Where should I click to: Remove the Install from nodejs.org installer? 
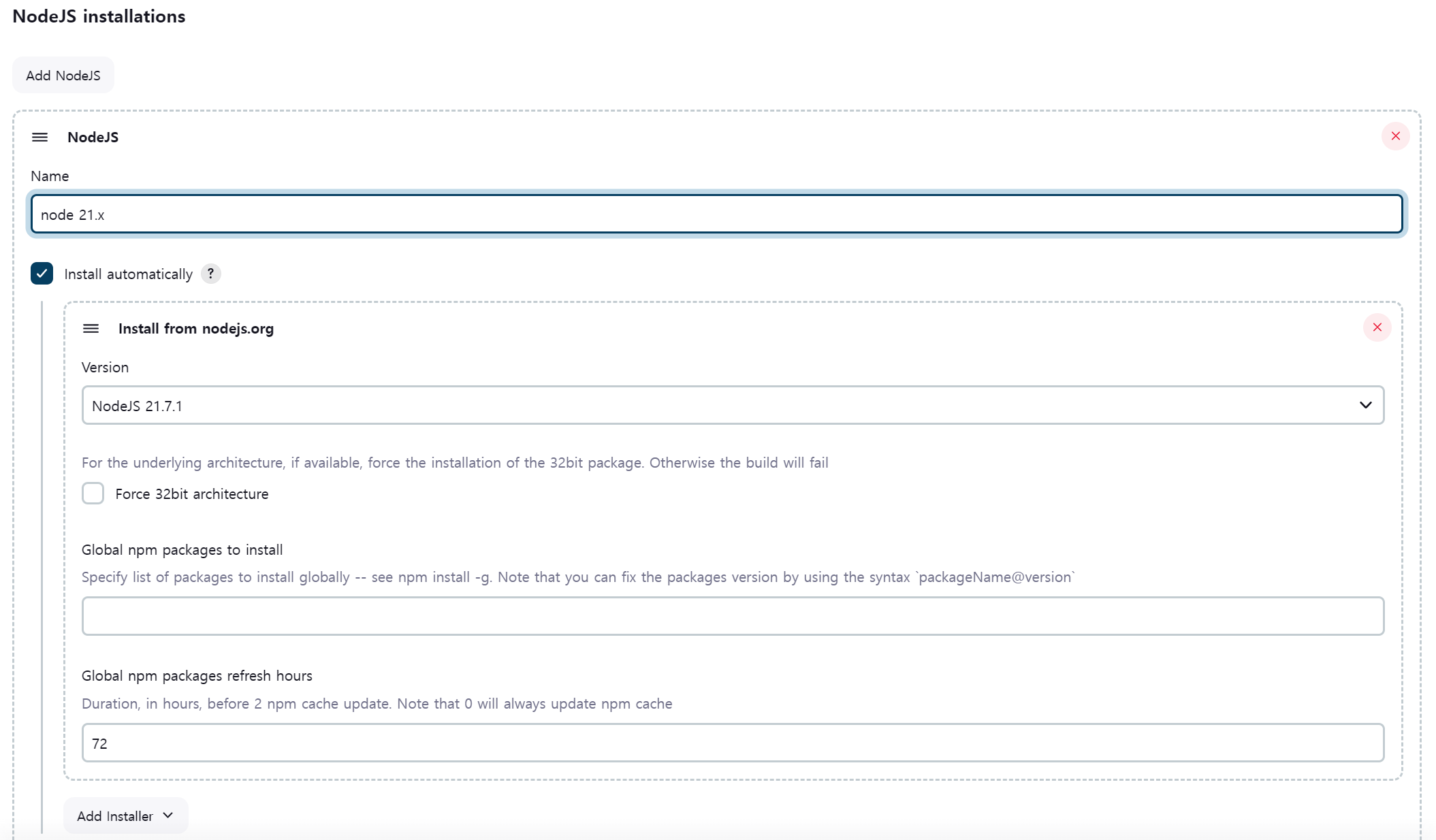click(1377, 327)
